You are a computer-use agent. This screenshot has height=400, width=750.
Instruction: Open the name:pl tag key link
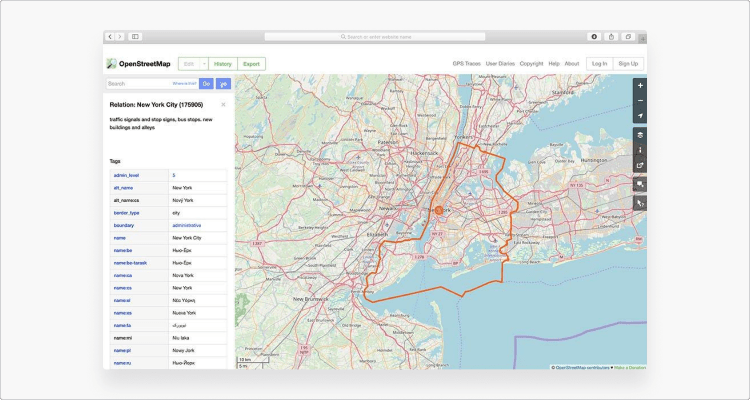[x=122, y=350]
